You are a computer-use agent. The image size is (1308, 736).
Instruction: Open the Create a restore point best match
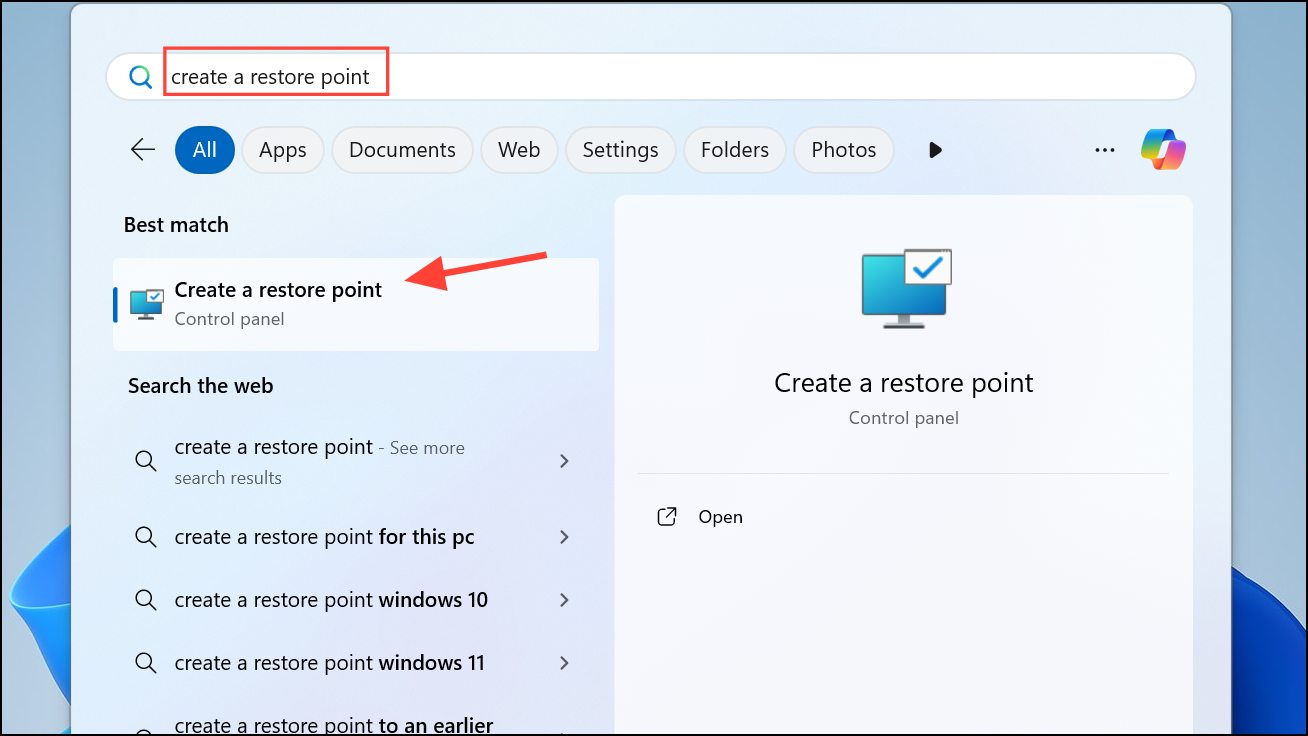click(356, 304)
